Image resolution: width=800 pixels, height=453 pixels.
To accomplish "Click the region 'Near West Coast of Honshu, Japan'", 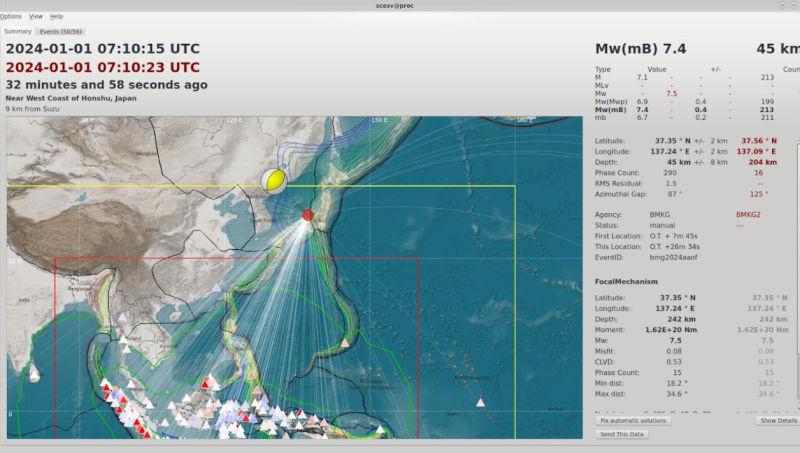I will pos(71,98).
